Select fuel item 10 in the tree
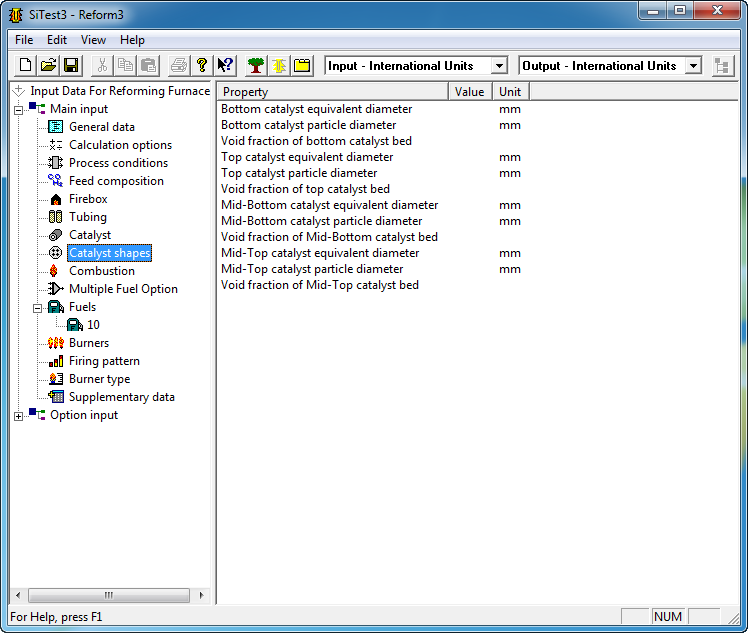The width and height of the screenshot is (748, 633). [x=93, y=325]
